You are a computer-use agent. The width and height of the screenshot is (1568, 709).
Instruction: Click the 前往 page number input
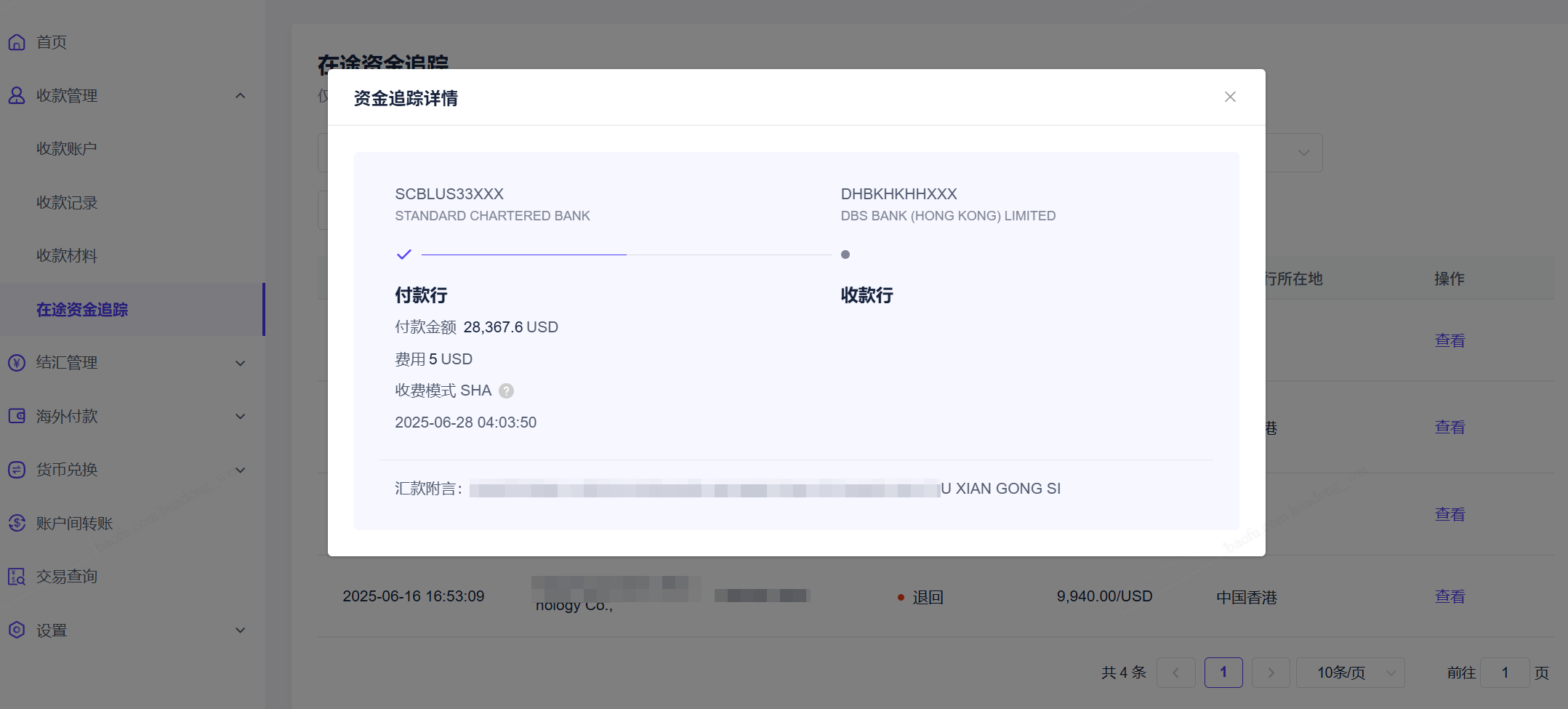[1505, 673]
